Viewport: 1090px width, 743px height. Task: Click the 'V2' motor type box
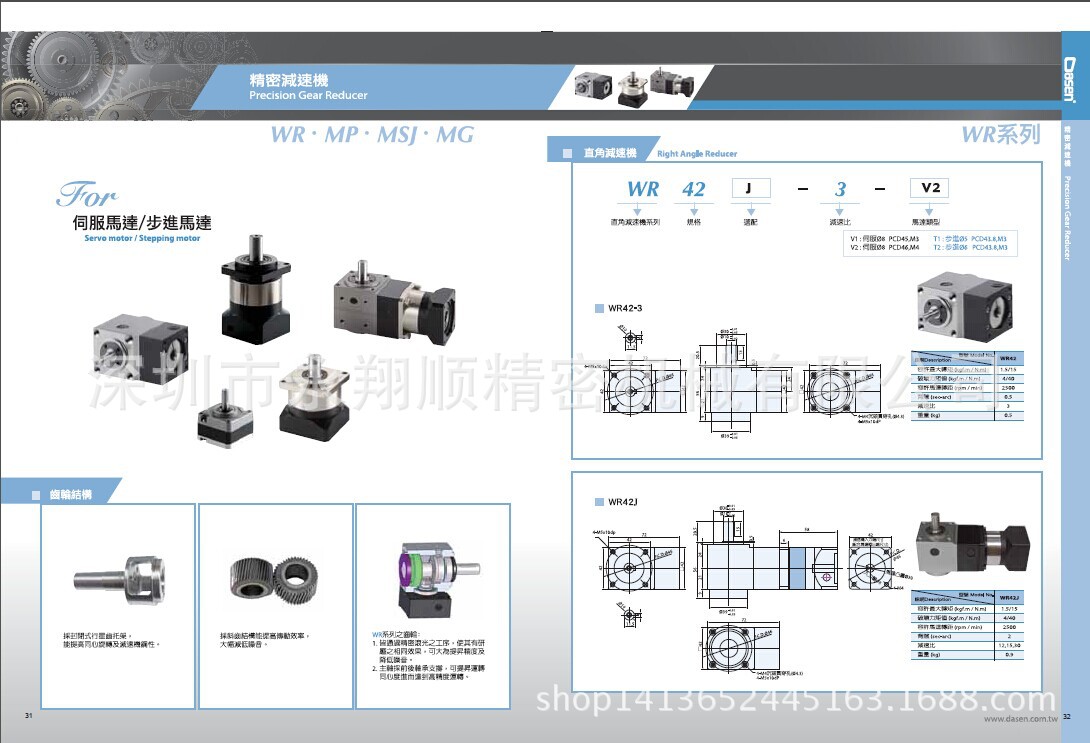point(927,189)
